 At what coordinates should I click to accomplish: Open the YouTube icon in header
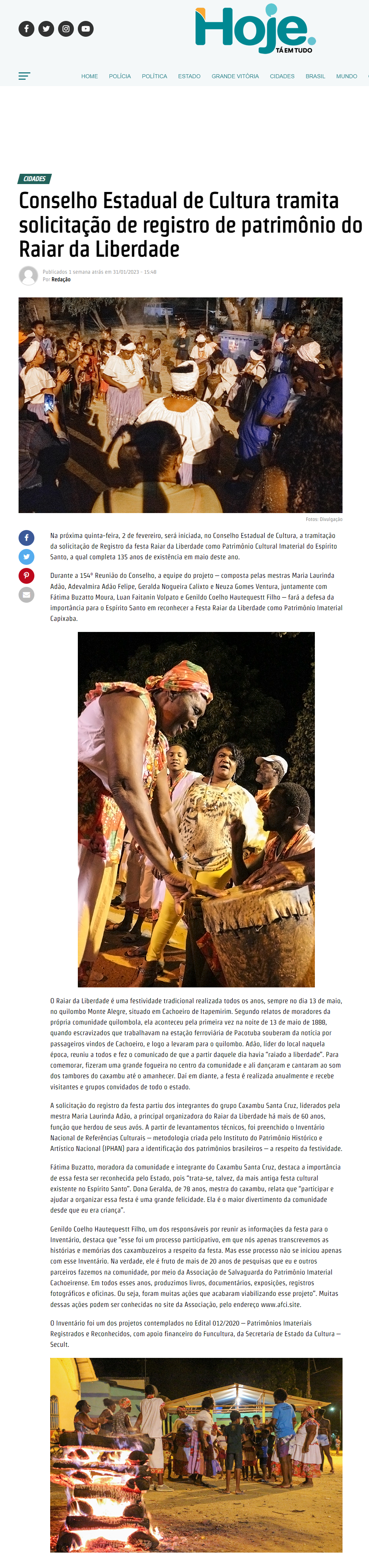(x=86, y=28)
